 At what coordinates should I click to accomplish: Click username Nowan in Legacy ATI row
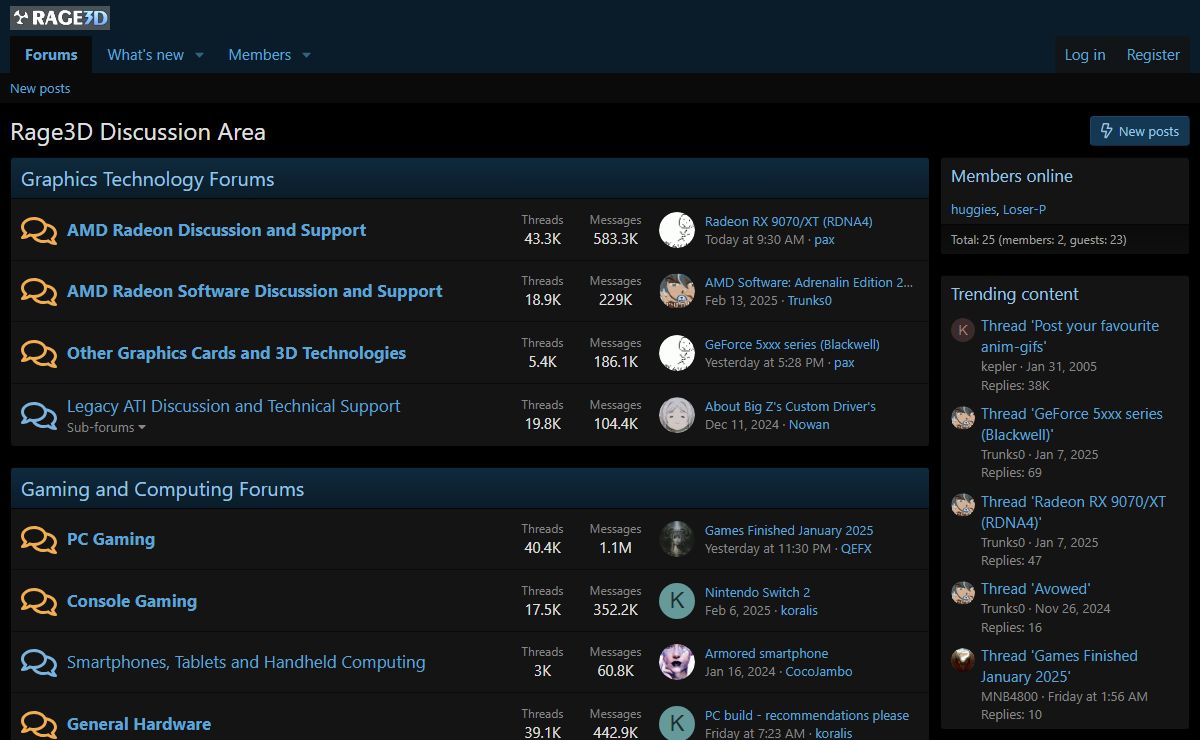click(809, 425)
